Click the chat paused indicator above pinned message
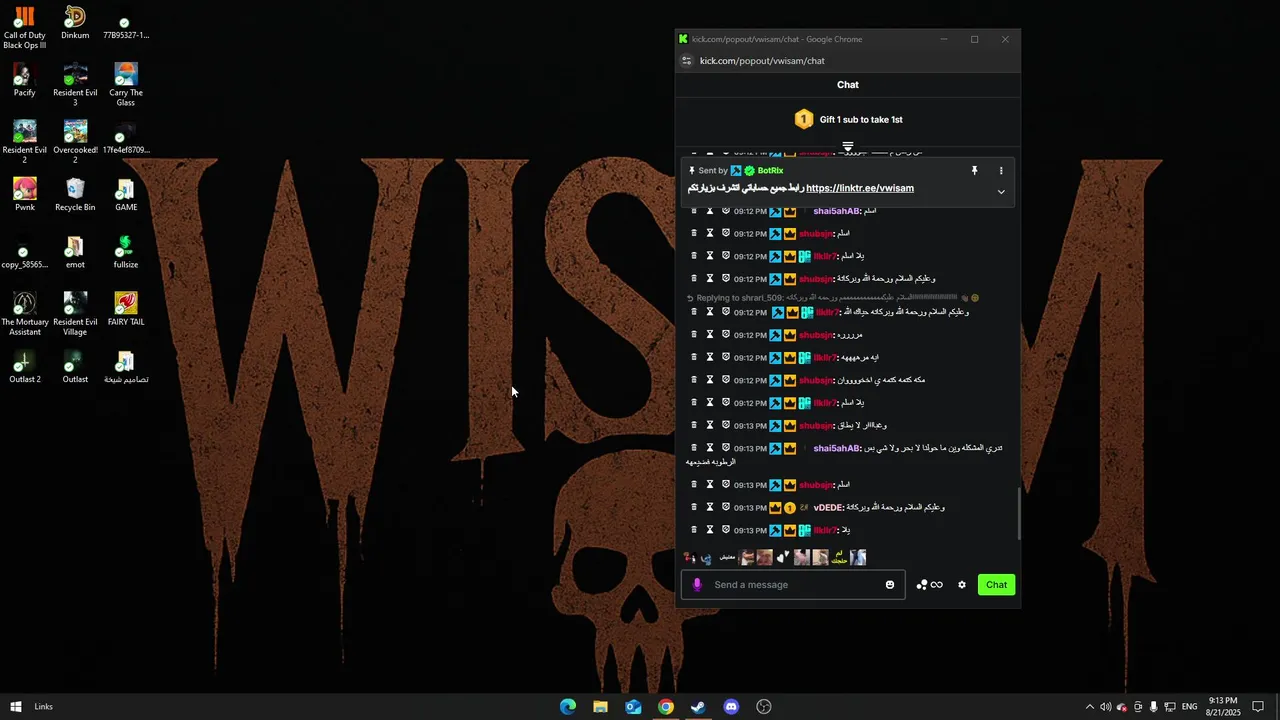Image resolution: width=1280 pixels, height=720 pixels. 848,147
